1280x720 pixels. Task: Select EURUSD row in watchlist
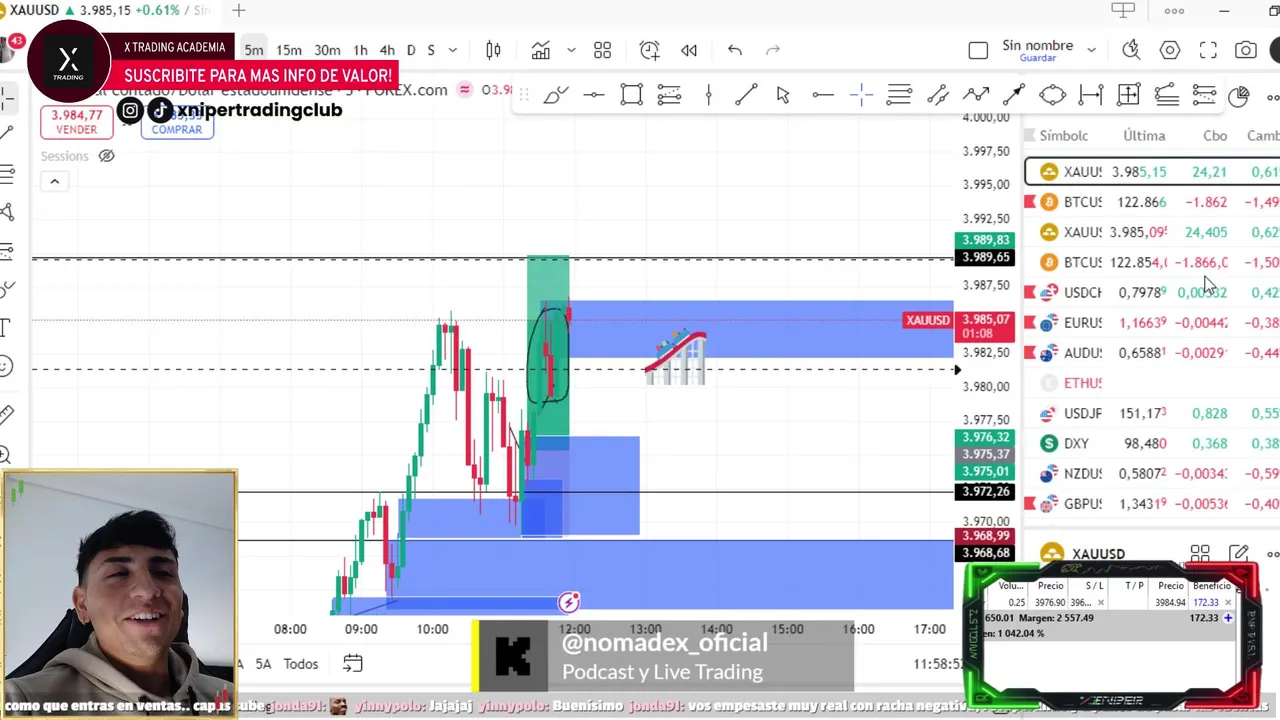(x=1152, y=323)
